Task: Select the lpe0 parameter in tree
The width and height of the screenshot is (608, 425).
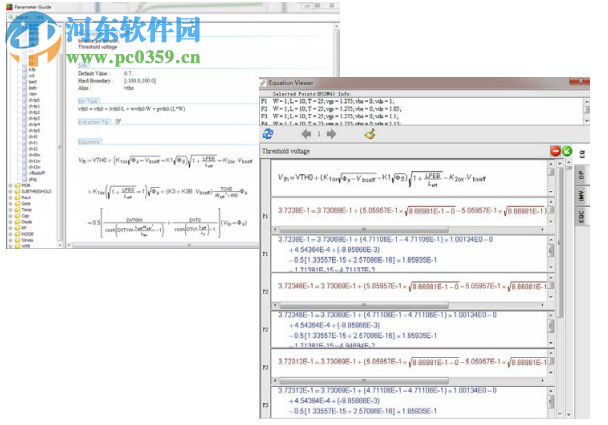Action: 33,82
